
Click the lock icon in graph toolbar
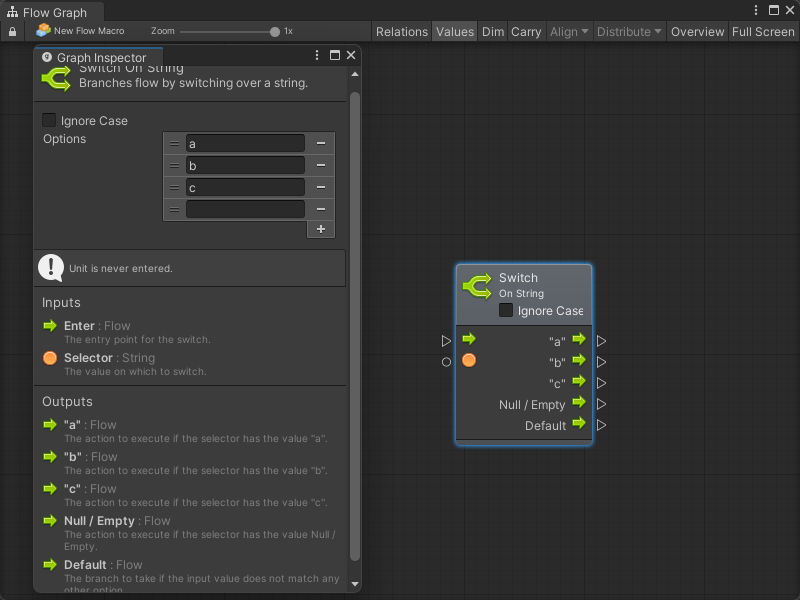(12, 32)
